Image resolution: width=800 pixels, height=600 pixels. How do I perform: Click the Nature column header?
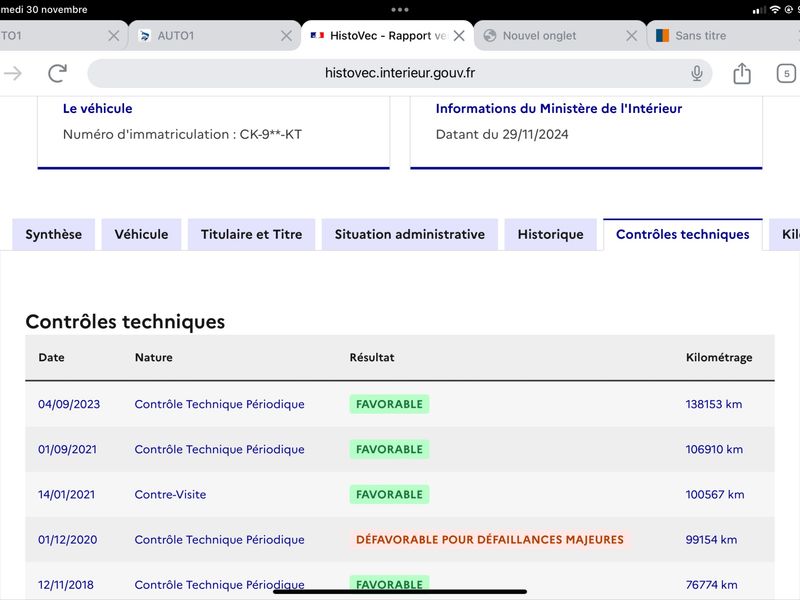(154, 357)
